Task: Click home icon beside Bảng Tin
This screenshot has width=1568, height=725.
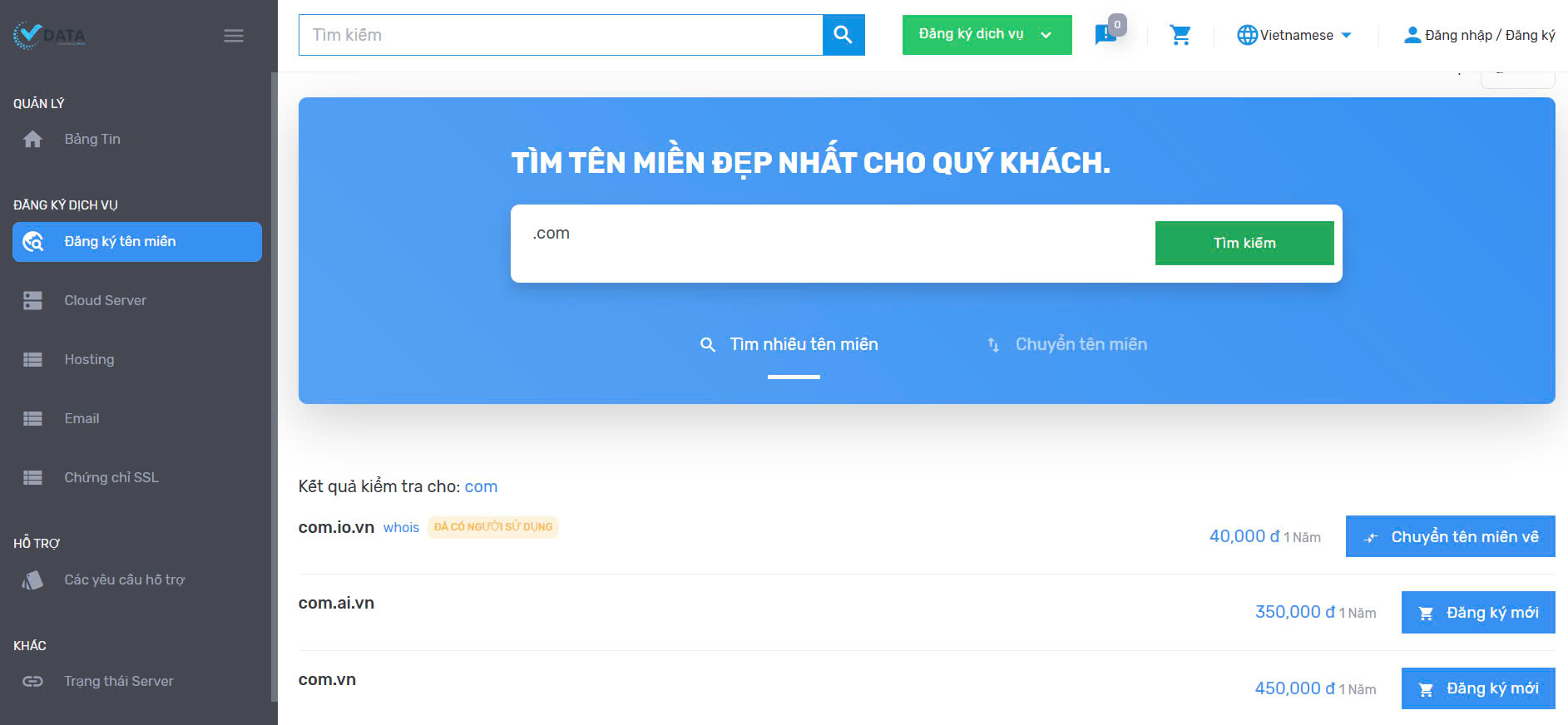Action: 32,139
